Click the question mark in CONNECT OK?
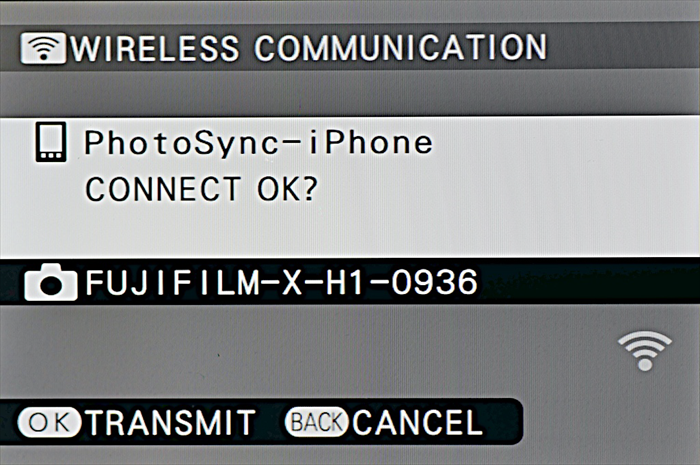This screenshot has height=465, width=700. [x=308, y=189]
